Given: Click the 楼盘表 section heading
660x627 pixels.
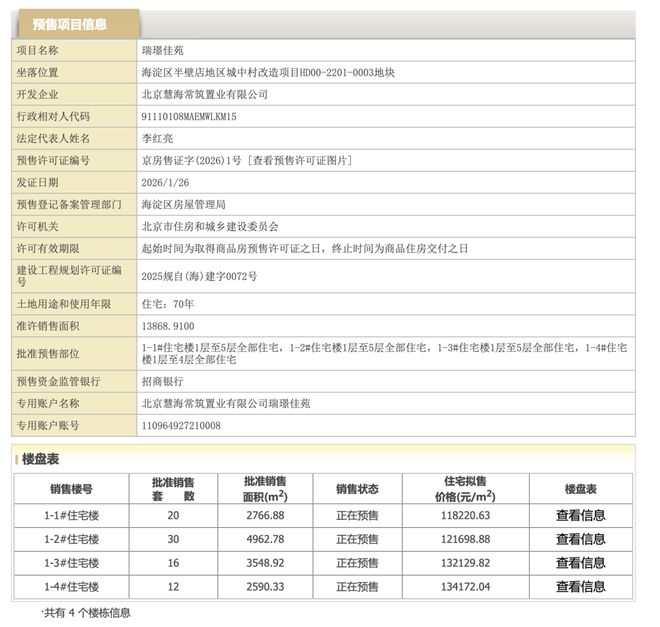Looking at the screenshot, I should (x=41, y=459).
